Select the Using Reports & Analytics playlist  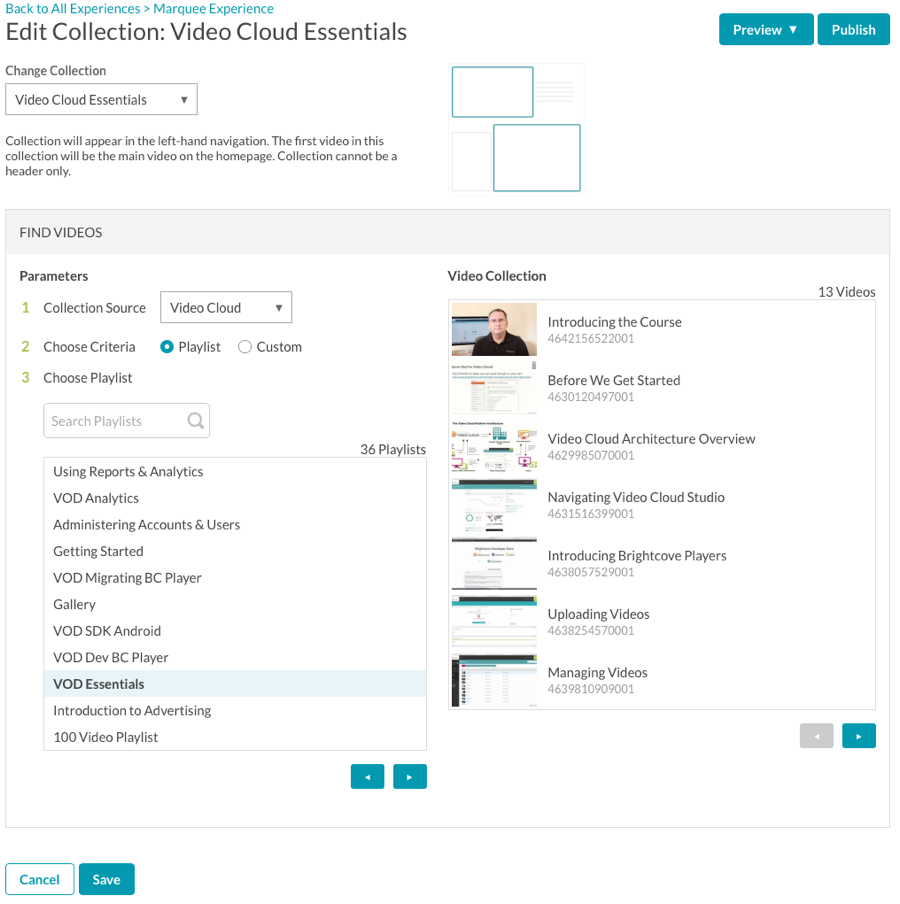coord(235,472)
